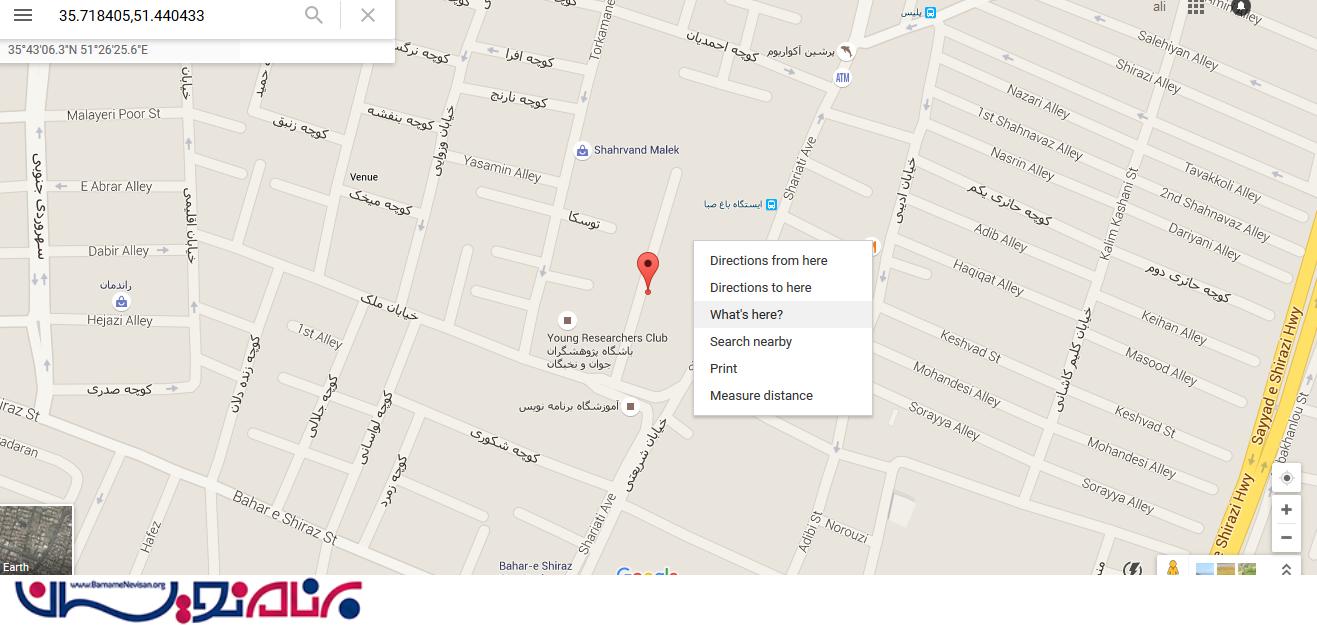Clear the search with X icon
1317x625 pixels.
pos(368,15)
